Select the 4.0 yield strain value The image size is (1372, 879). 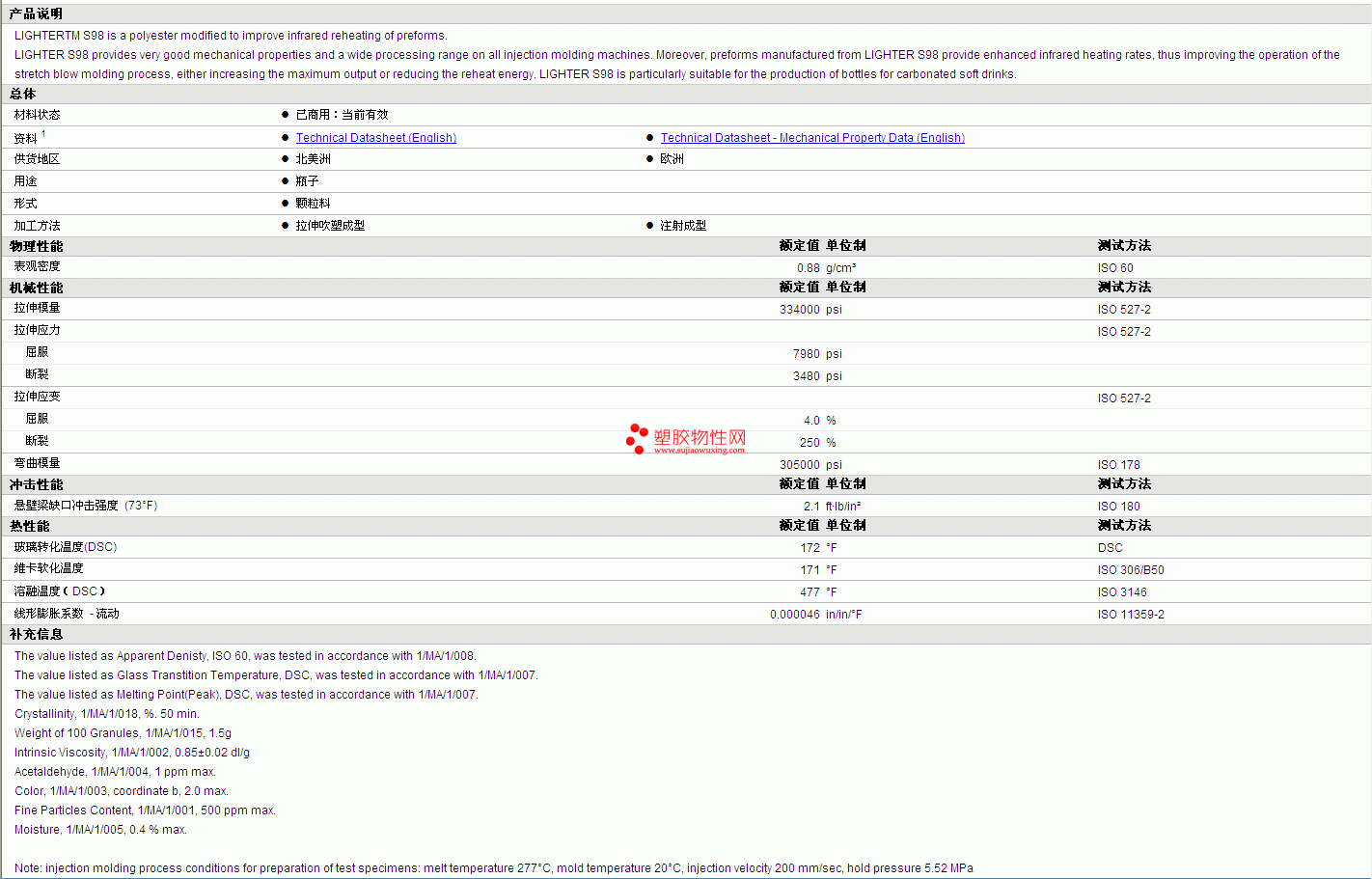click(x=811, y=421)
